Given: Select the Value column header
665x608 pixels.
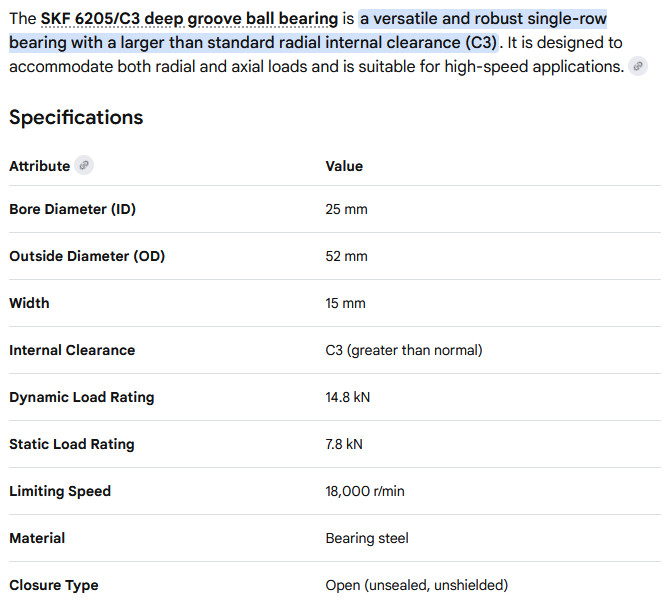Looking at the screenshot, I should click(344, 166).
